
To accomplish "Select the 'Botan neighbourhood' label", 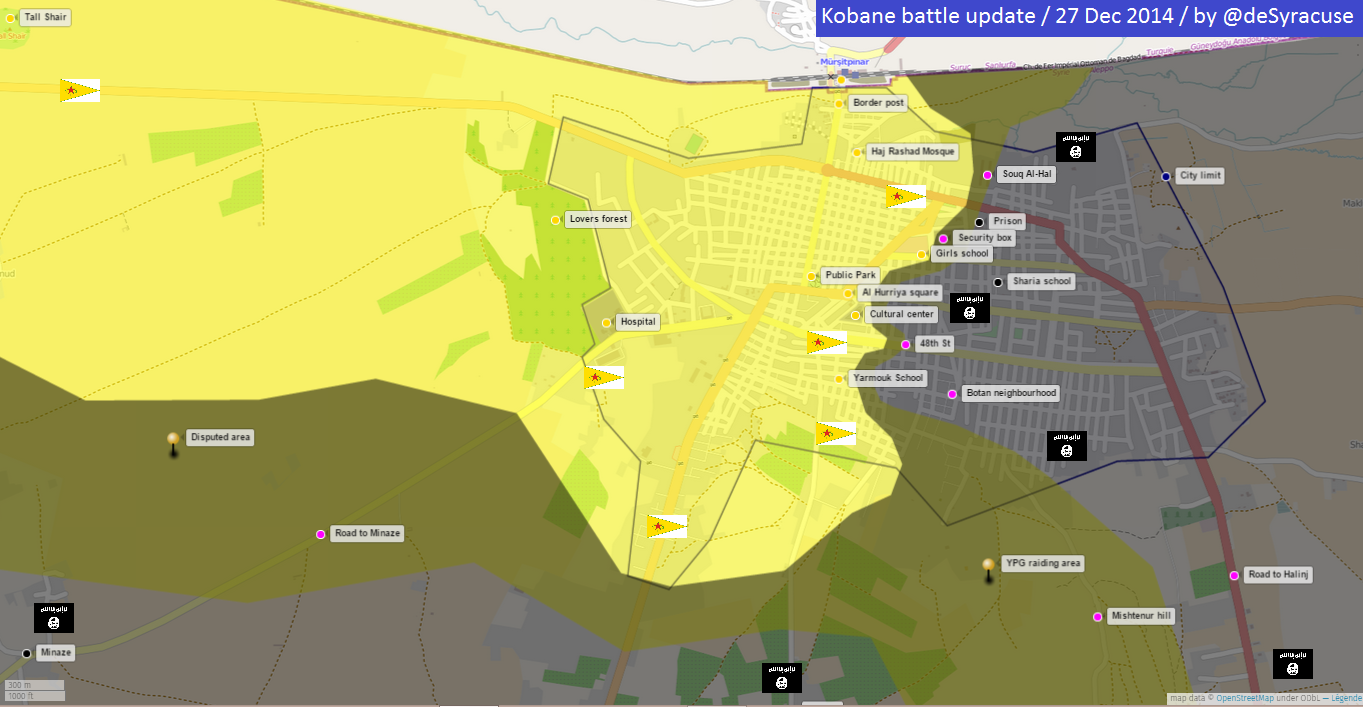I will [x=1011, y=393].
